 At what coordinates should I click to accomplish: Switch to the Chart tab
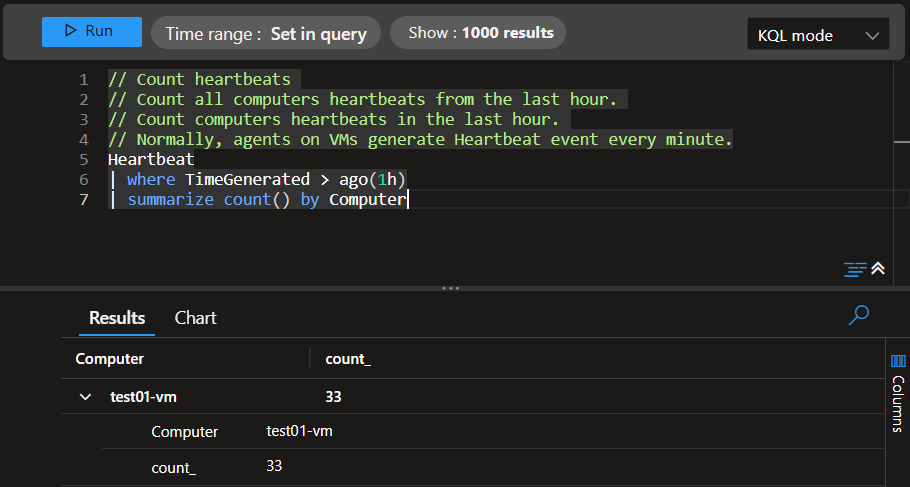[x=196, y=318]
